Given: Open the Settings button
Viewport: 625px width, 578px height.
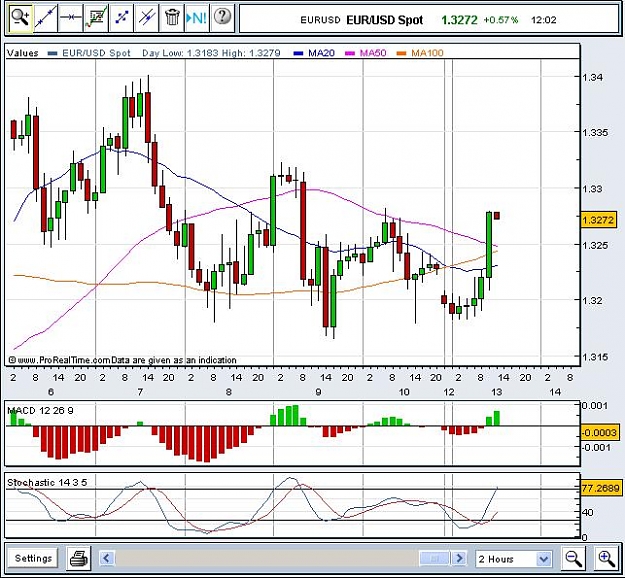Looking at the screenshot, I should (33, 558).
